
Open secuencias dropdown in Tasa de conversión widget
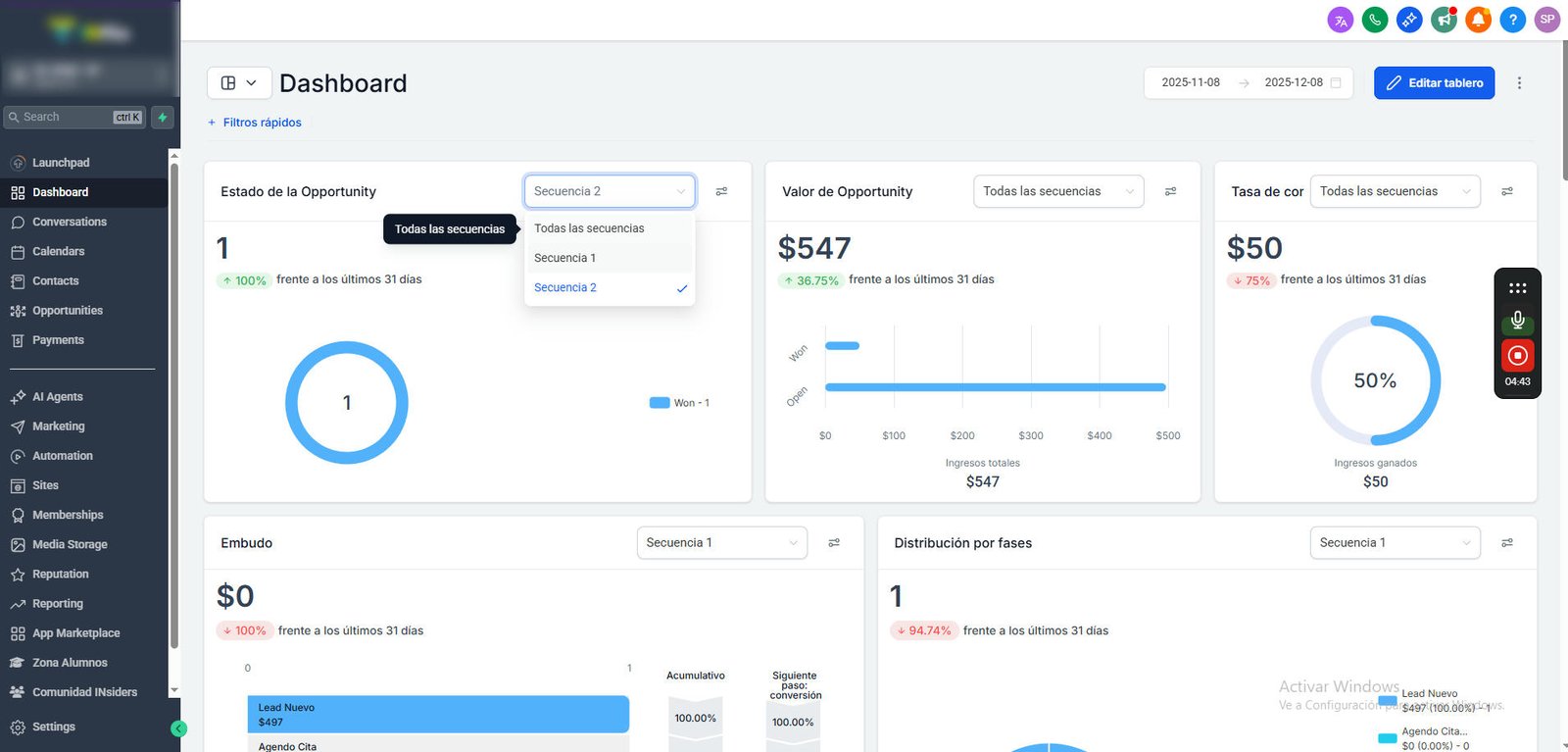(1395, 191)
